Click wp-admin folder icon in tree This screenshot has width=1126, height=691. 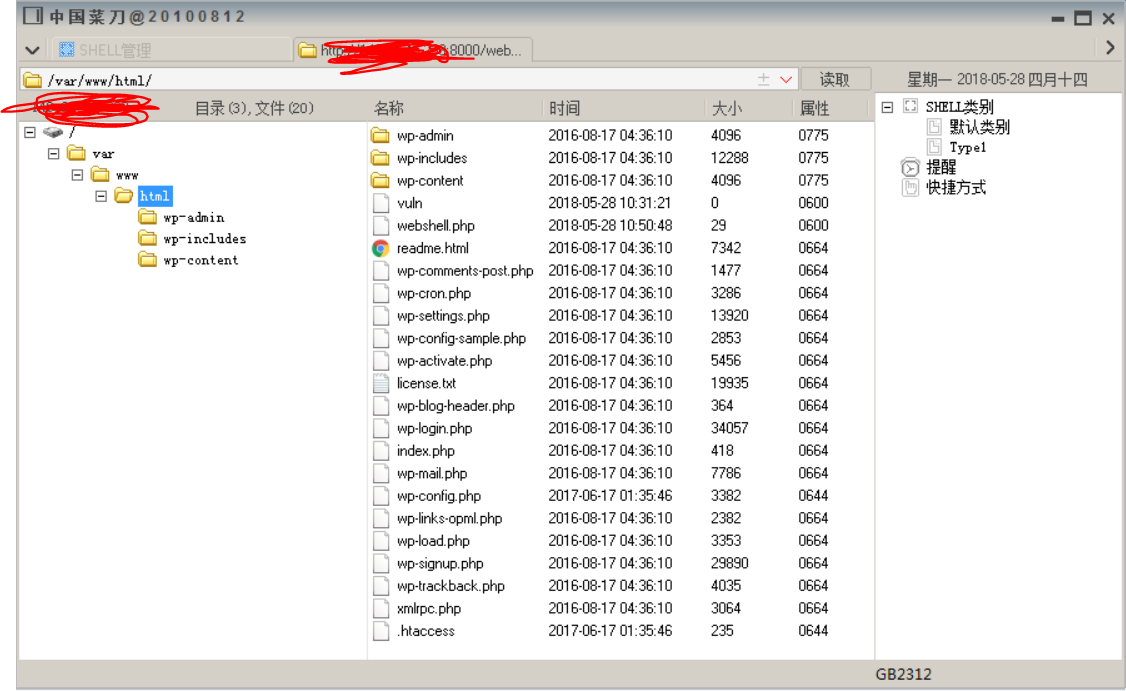point(147,217)
